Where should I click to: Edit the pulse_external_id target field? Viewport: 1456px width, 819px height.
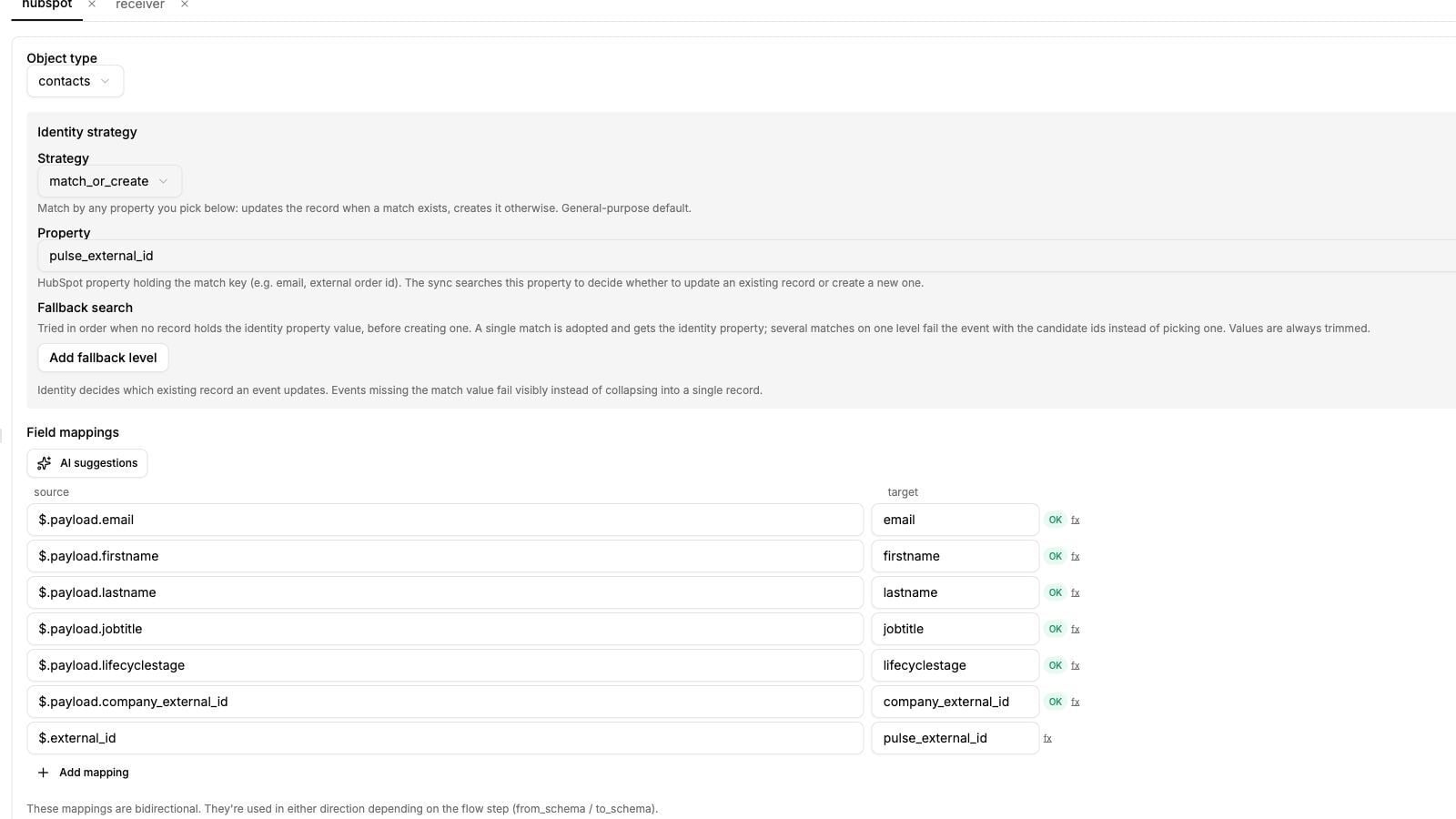point(955,738)
